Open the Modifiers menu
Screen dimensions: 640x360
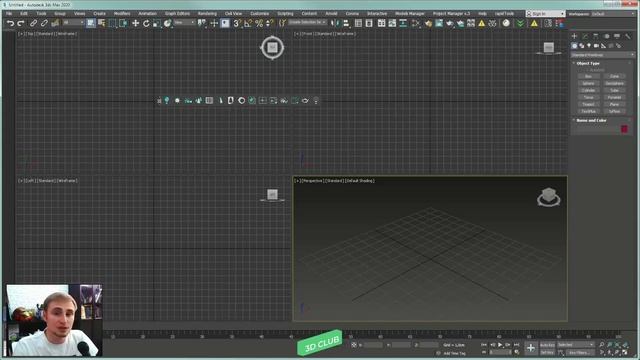pos(122,13)
